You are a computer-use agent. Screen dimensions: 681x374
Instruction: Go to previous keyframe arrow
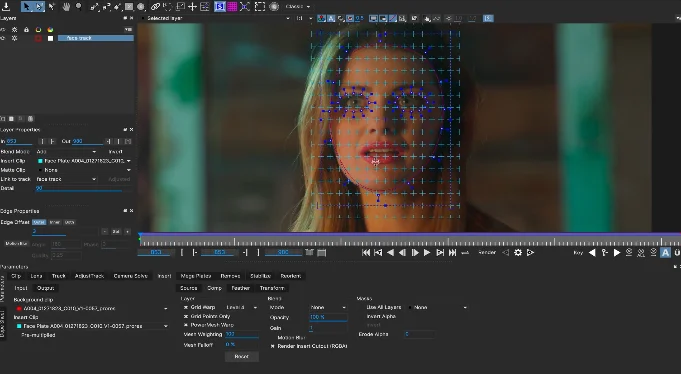pos(592,252)
